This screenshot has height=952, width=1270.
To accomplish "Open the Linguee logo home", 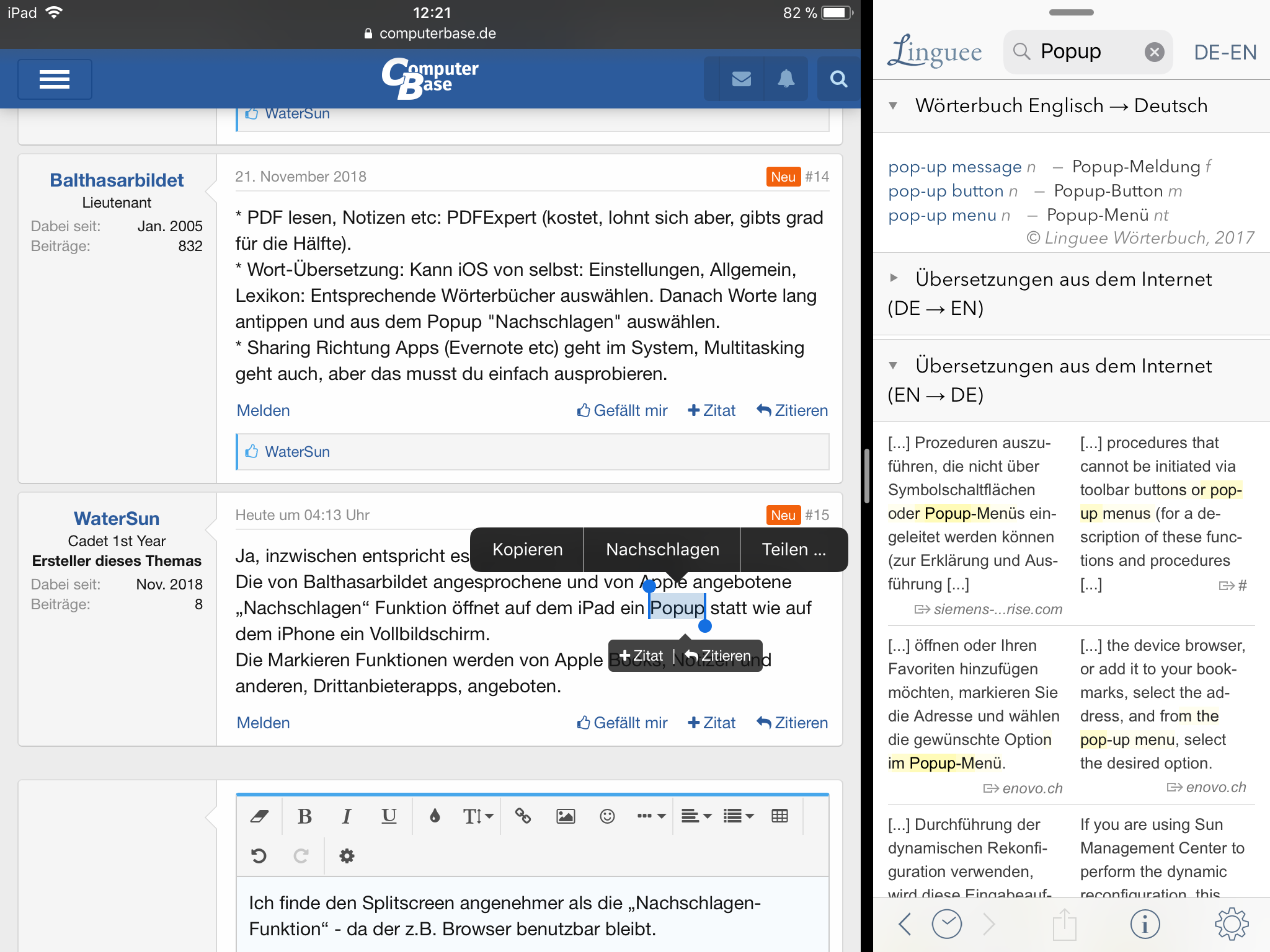I will click(935, 51).
